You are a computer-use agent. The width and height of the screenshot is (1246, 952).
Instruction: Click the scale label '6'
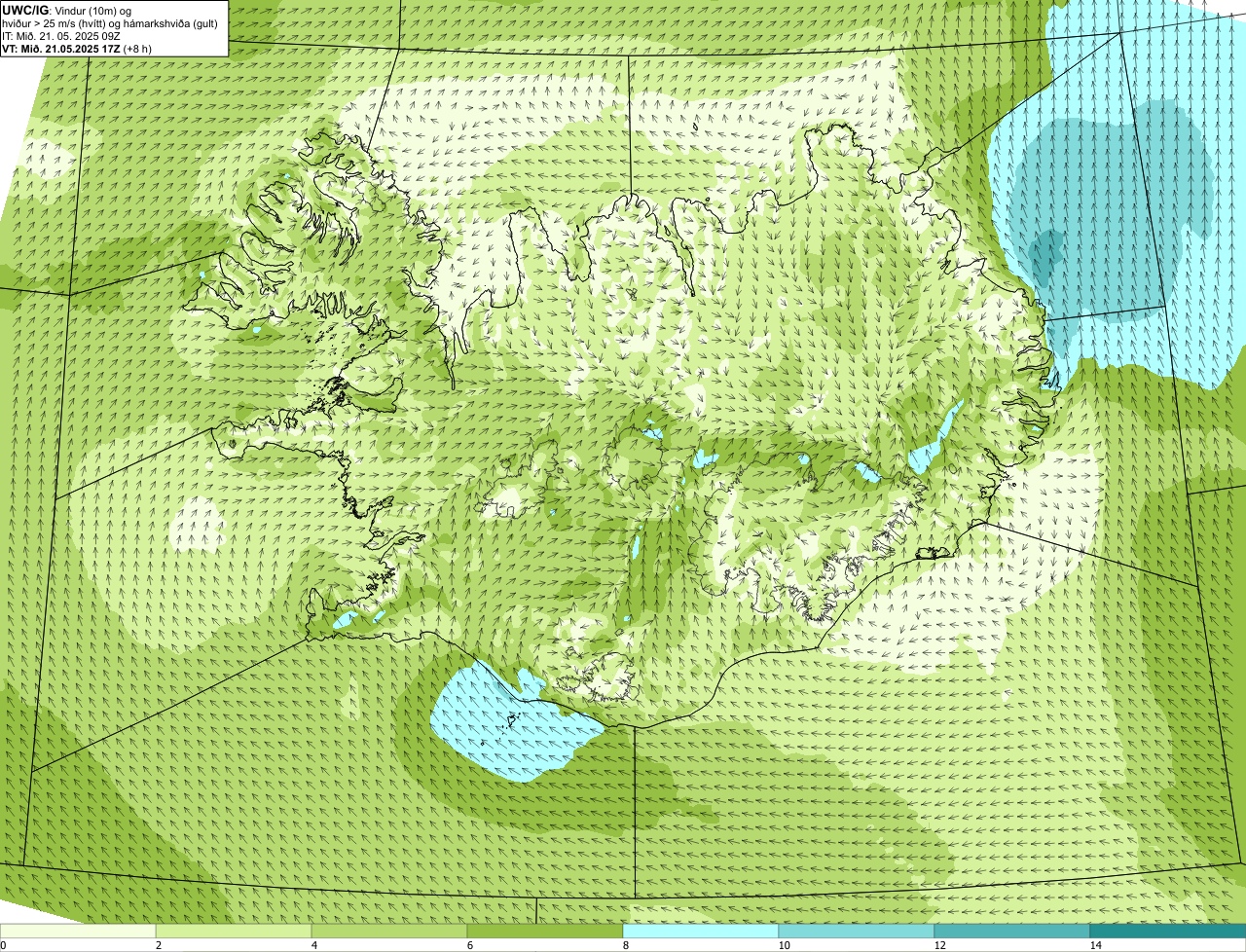(x=469, y=945)
